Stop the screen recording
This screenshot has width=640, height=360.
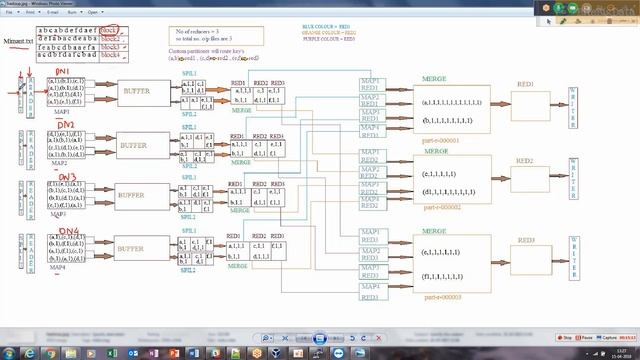pos(565,338)
